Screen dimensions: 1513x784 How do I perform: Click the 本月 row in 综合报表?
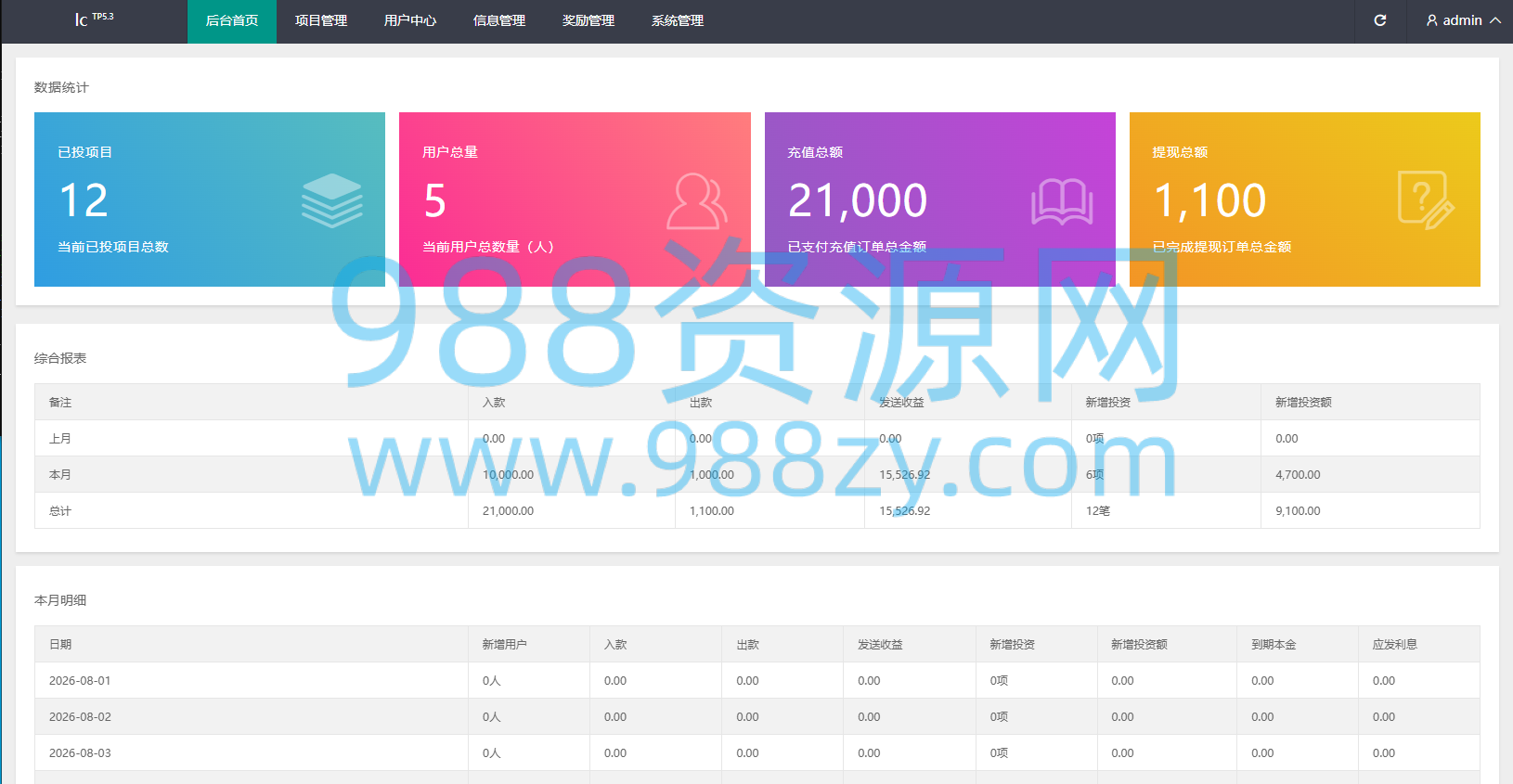(x=757, y=474)
